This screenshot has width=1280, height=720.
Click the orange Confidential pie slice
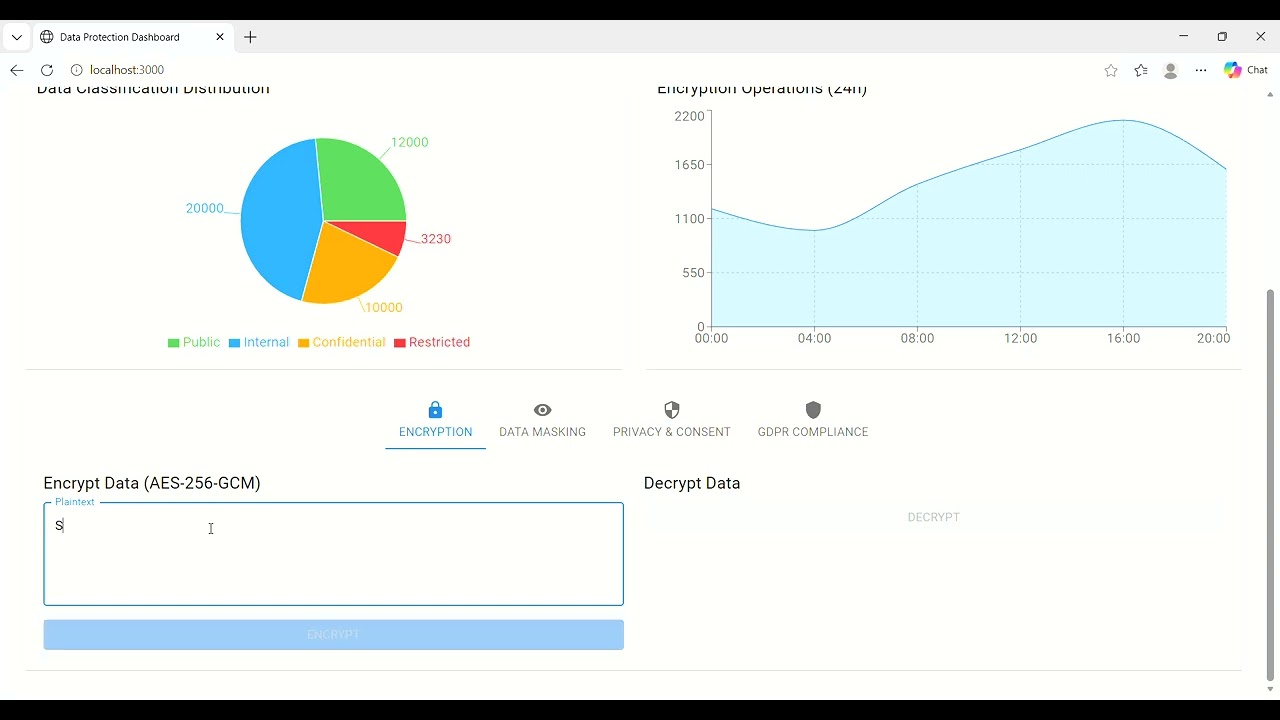pyautogui.click(x=346, y=265)
